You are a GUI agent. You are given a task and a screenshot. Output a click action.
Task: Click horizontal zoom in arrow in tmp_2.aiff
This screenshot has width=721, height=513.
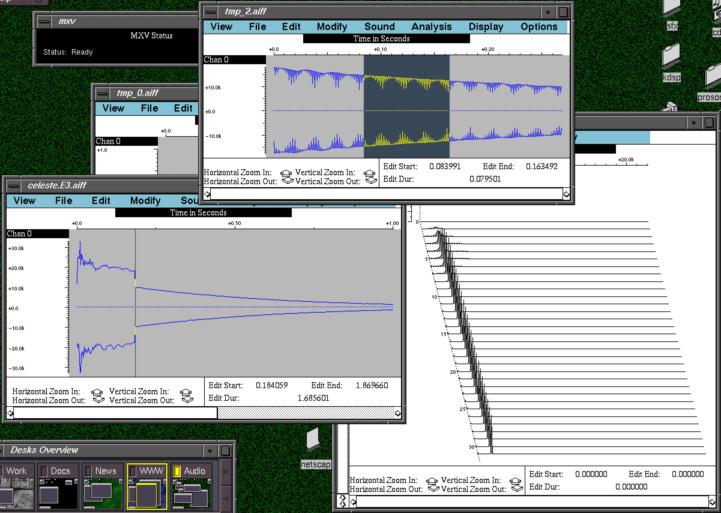click(287, 171)
